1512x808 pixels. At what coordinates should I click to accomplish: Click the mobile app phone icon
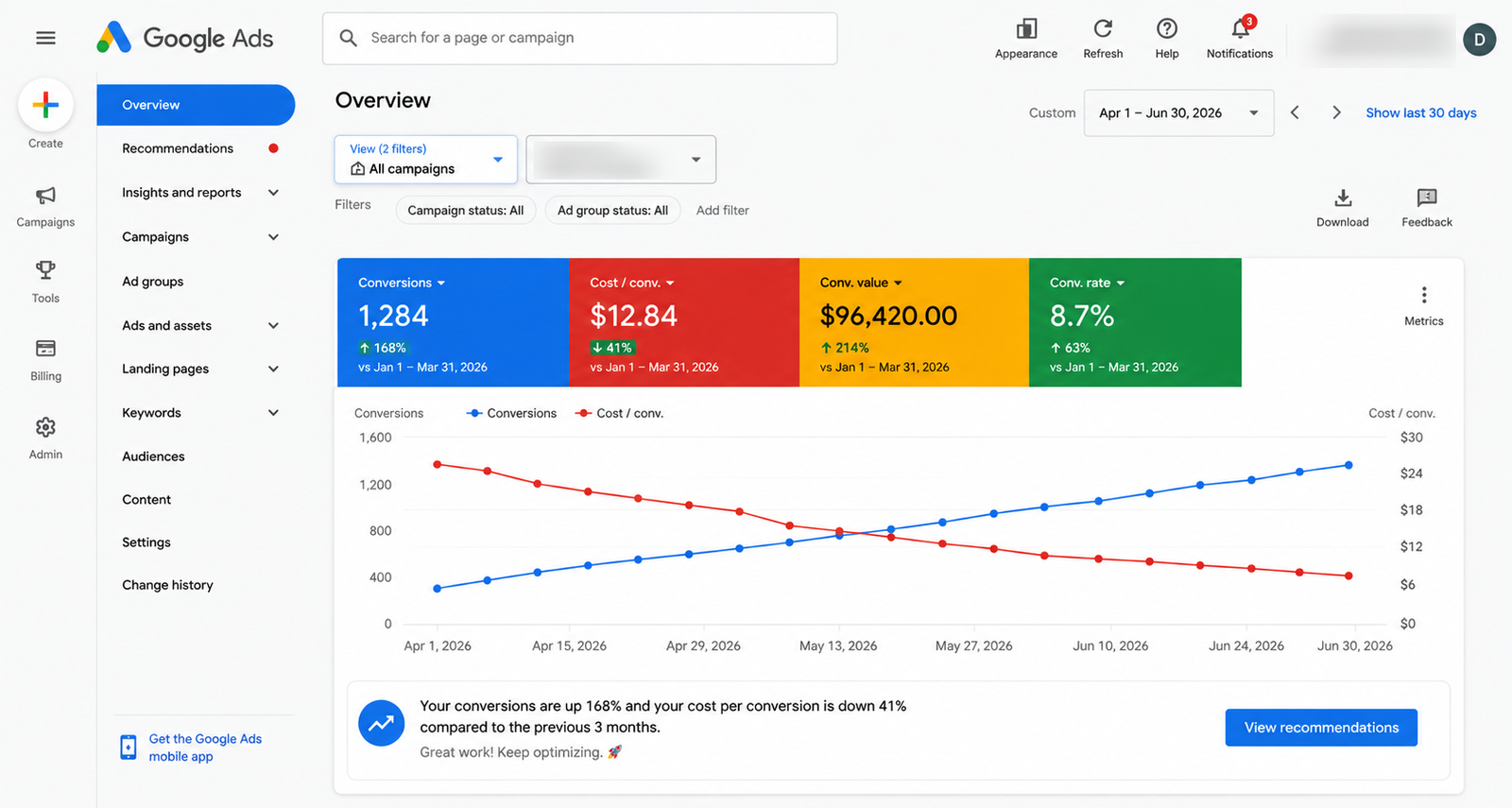(129, 748)
